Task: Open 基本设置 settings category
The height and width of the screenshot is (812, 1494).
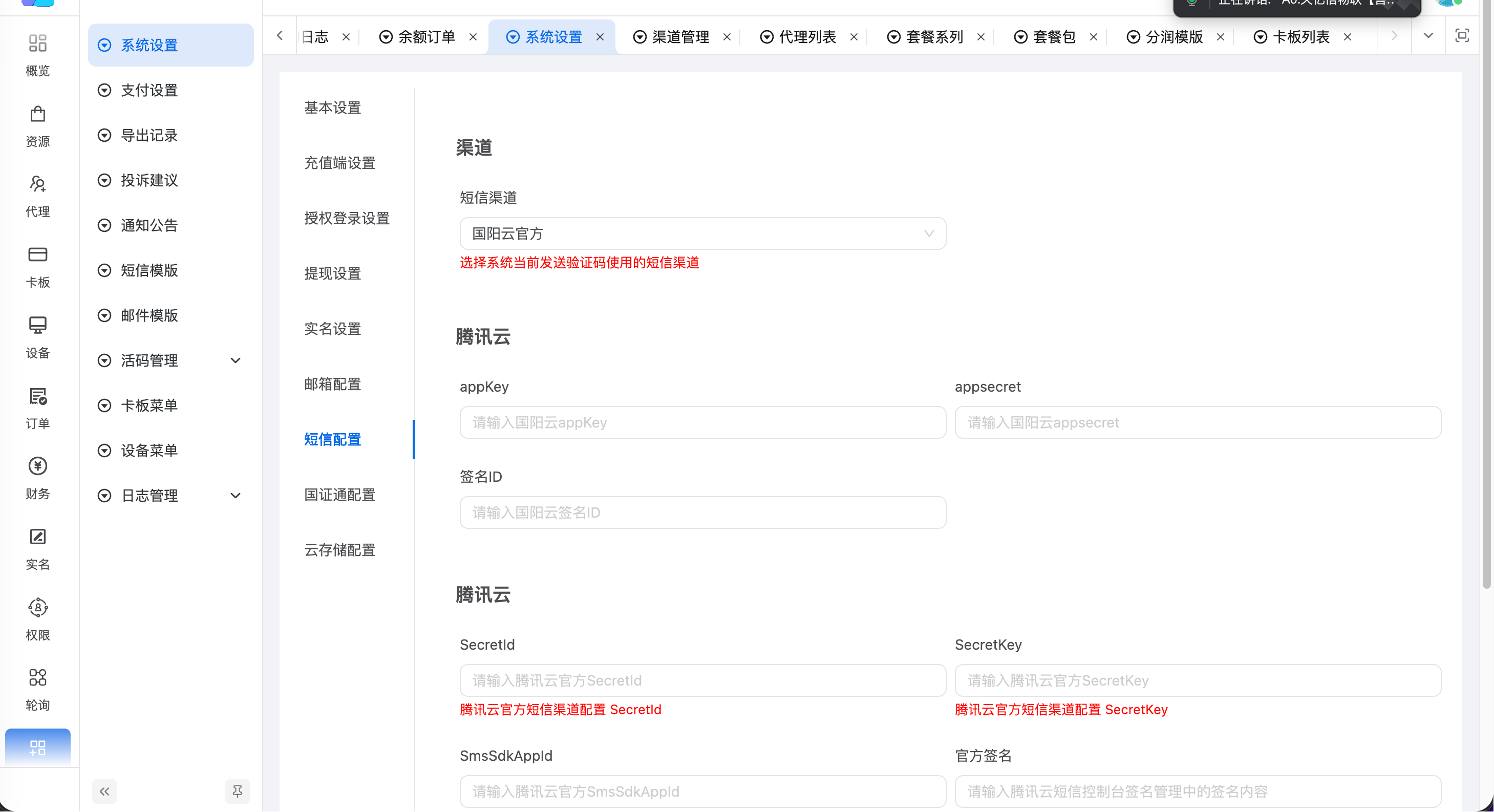Action: [333, 108]
